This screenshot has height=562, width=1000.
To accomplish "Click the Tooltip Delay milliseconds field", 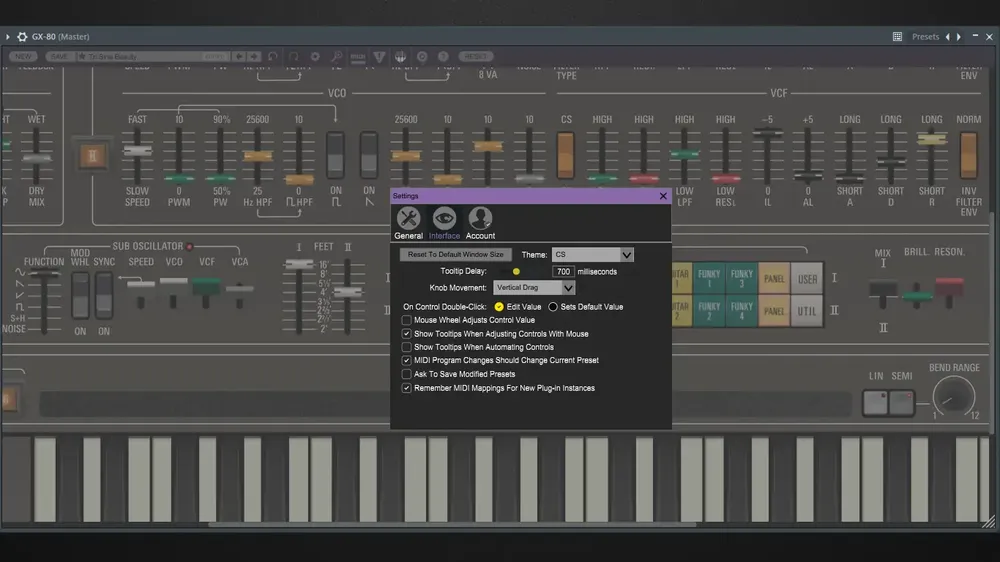I will point(563,272).
